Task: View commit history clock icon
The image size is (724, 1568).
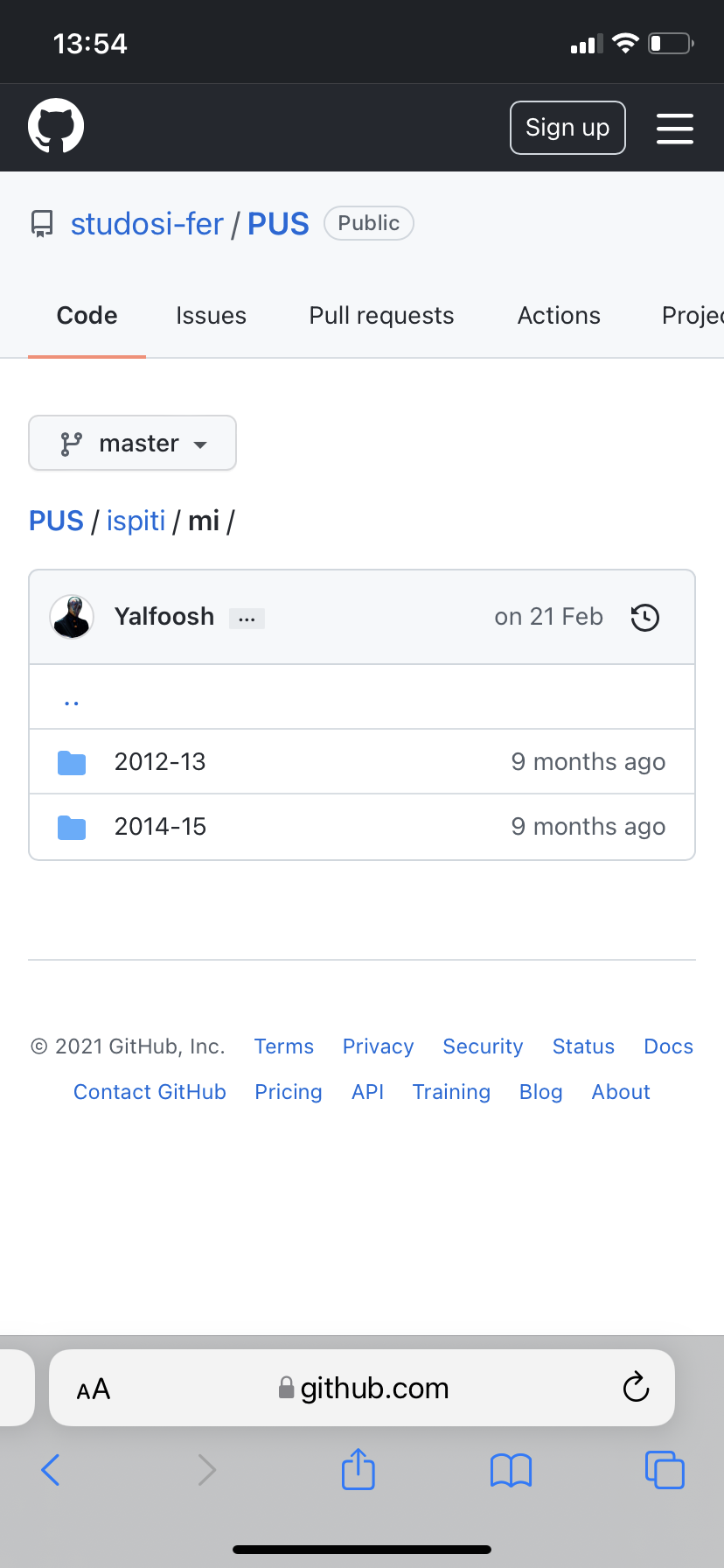Action: coord(645,618)
